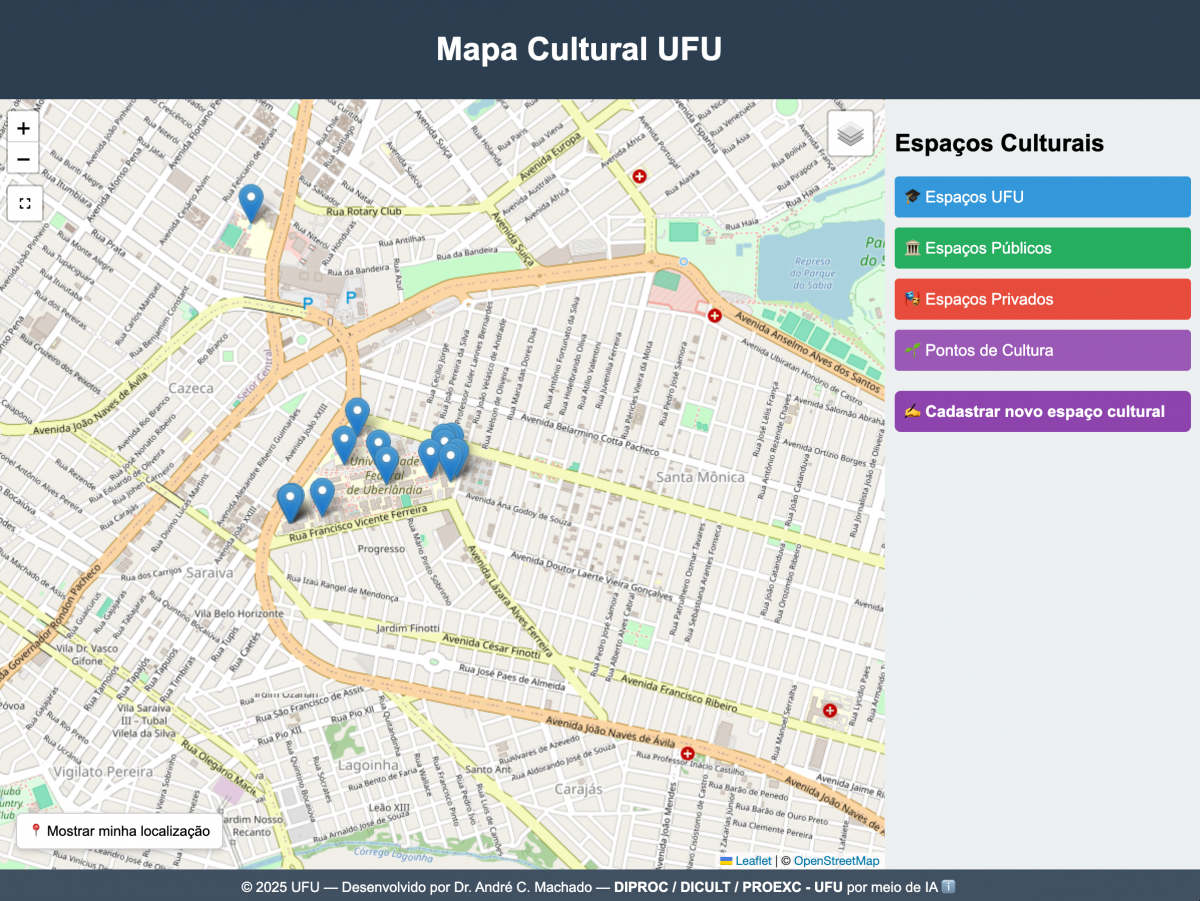Select the left blue parking P icon

tap(308, 302)
